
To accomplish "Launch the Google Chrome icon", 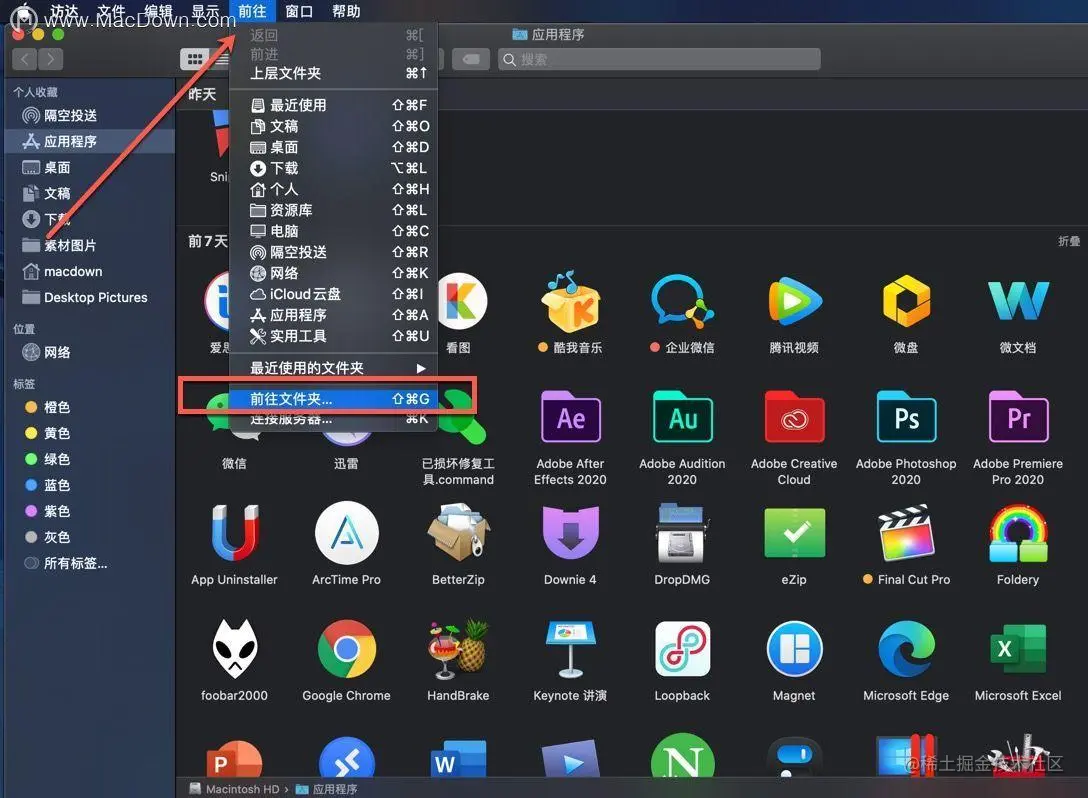I will coord(346,649).
